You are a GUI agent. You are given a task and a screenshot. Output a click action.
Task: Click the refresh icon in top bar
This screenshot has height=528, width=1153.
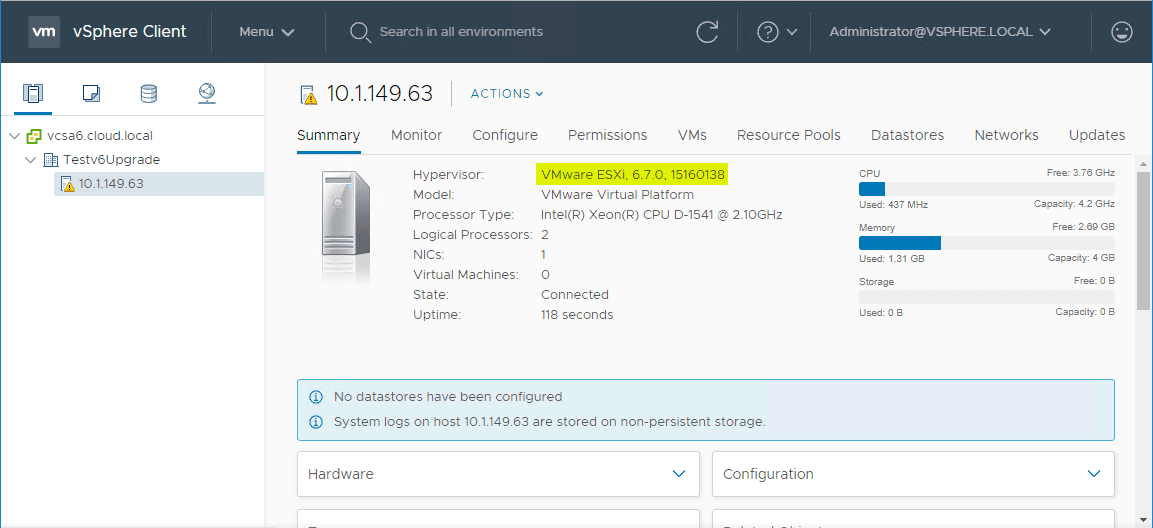(x=707, y=32)
